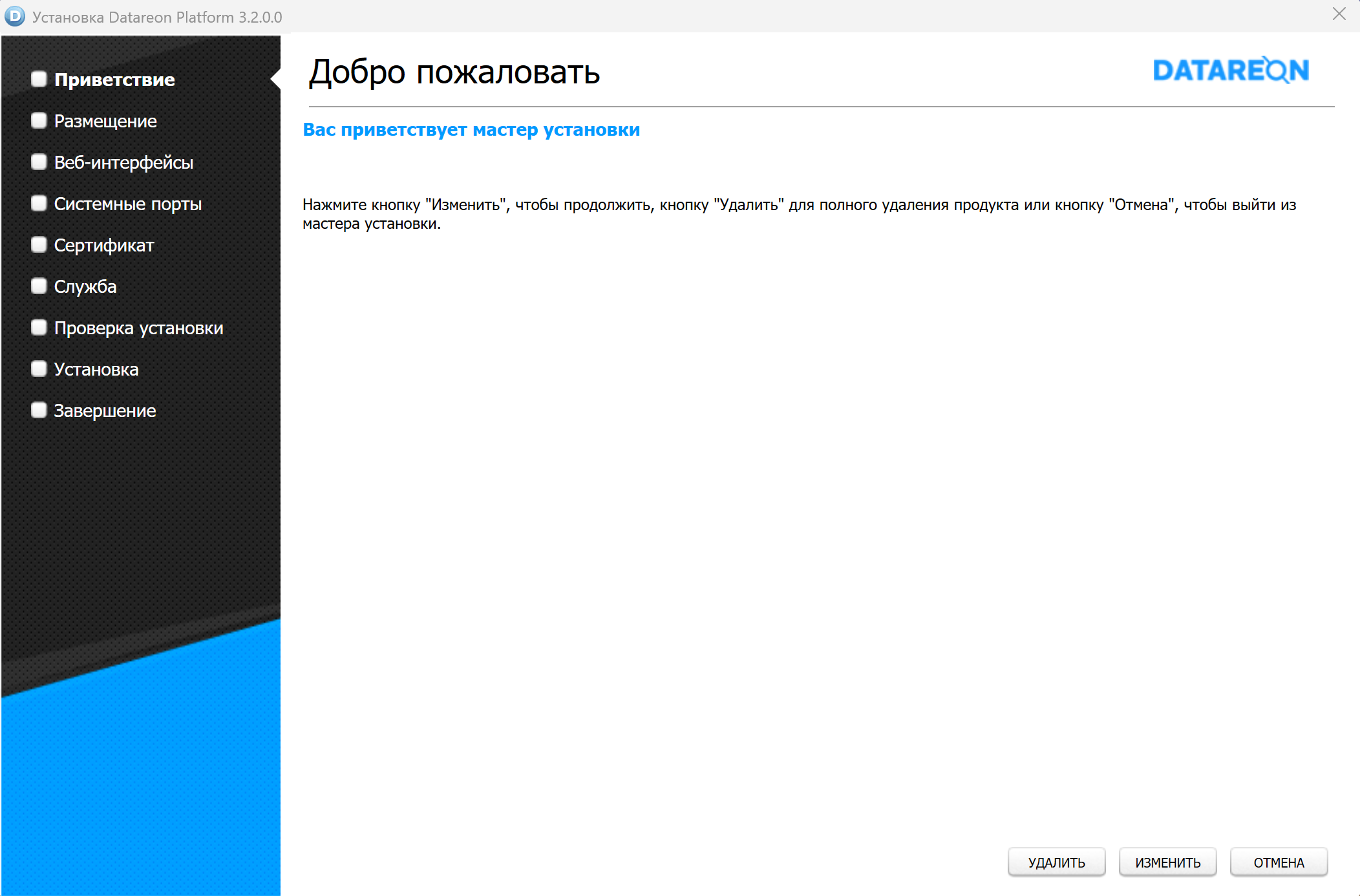Click the Datareon app icon in title bar
This screenshot has width=1360, height=896.
point(14,16)
